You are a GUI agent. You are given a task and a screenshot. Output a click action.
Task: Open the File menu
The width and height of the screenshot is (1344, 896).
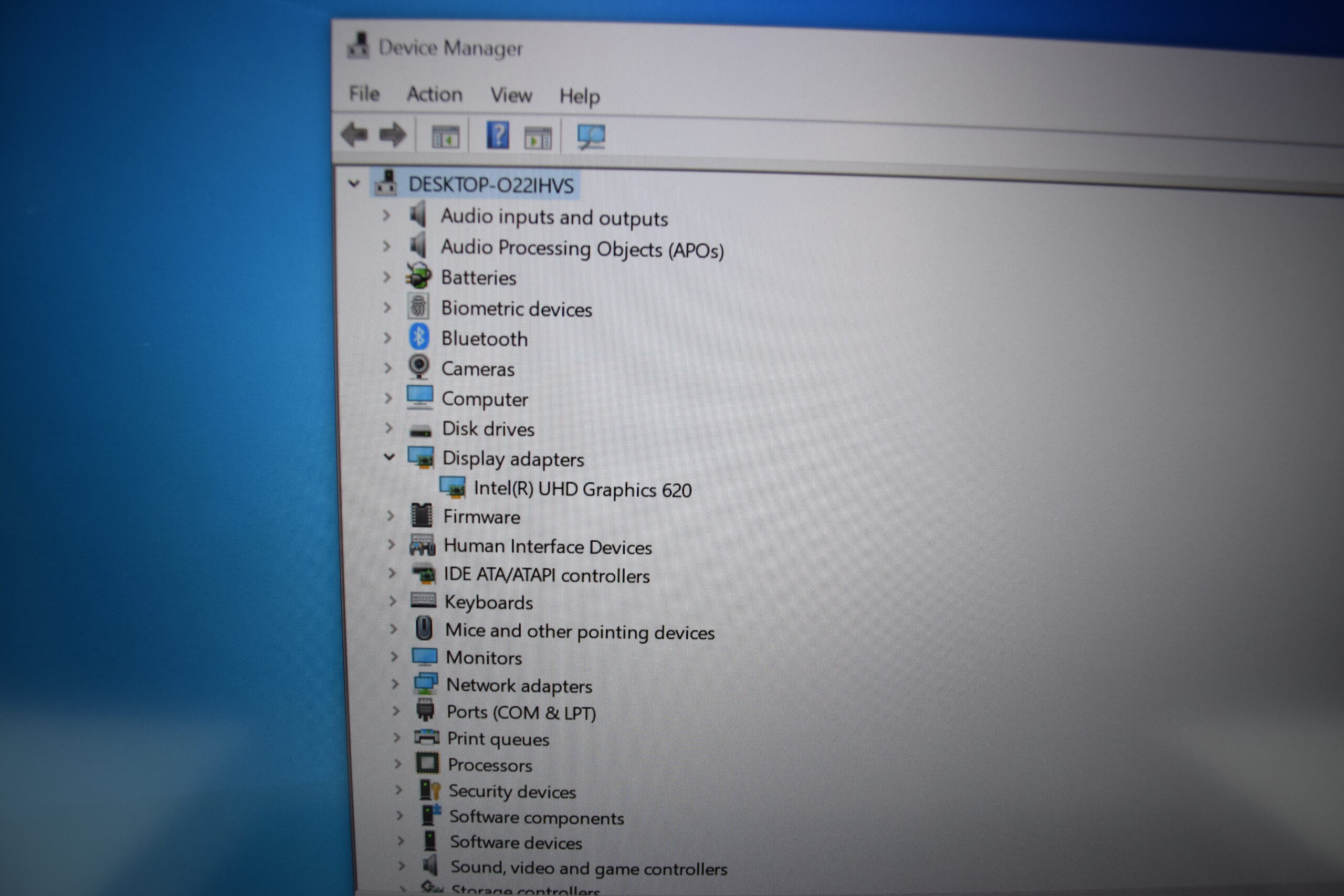364,93
